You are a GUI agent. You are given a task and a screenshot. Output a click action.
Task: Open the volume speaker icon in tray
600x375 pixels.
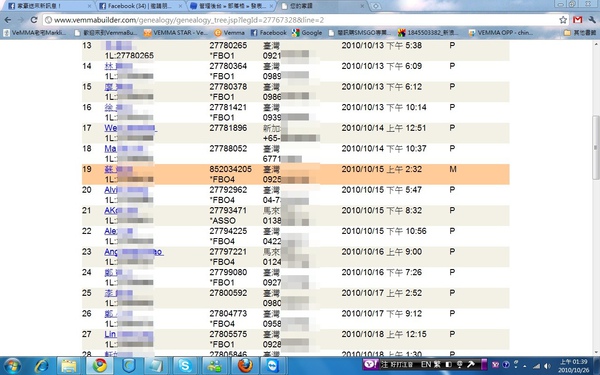[548, 366]
